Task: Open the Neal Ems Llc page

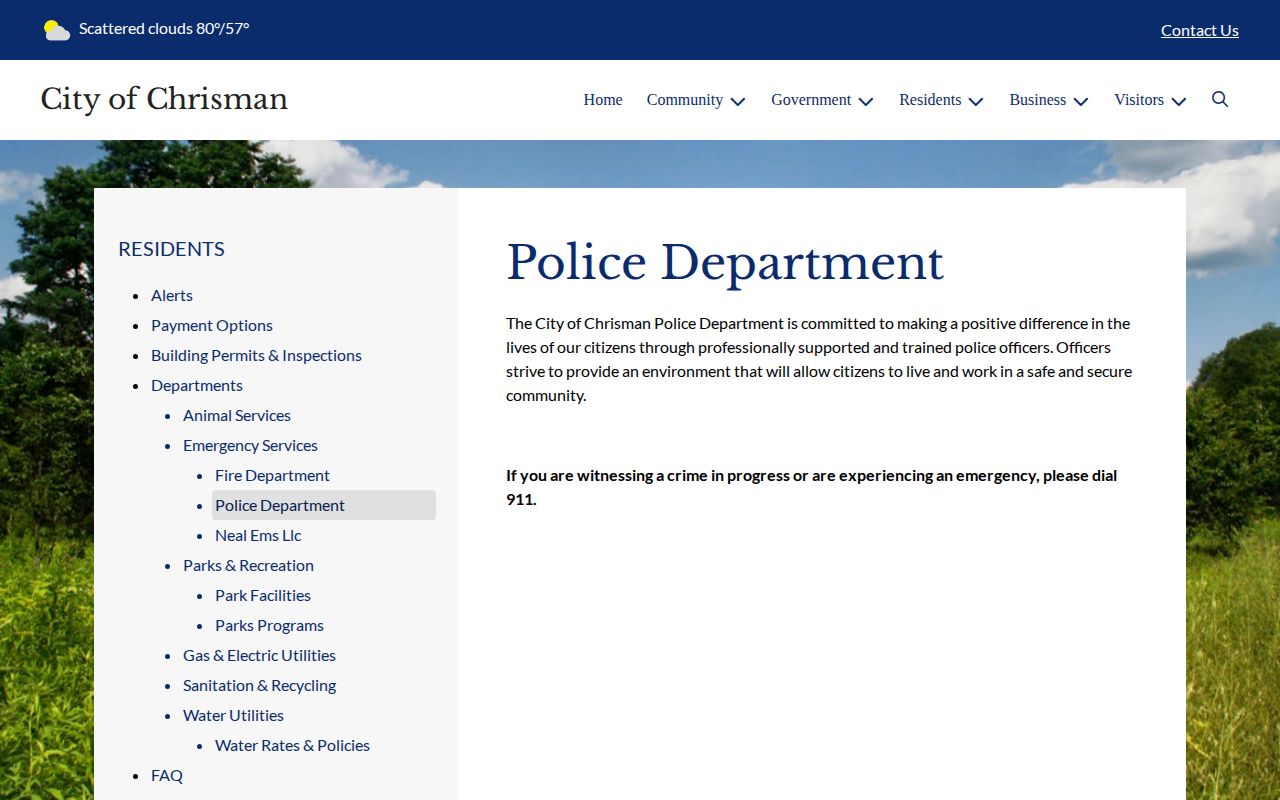Action: click(x=258, y=535)
